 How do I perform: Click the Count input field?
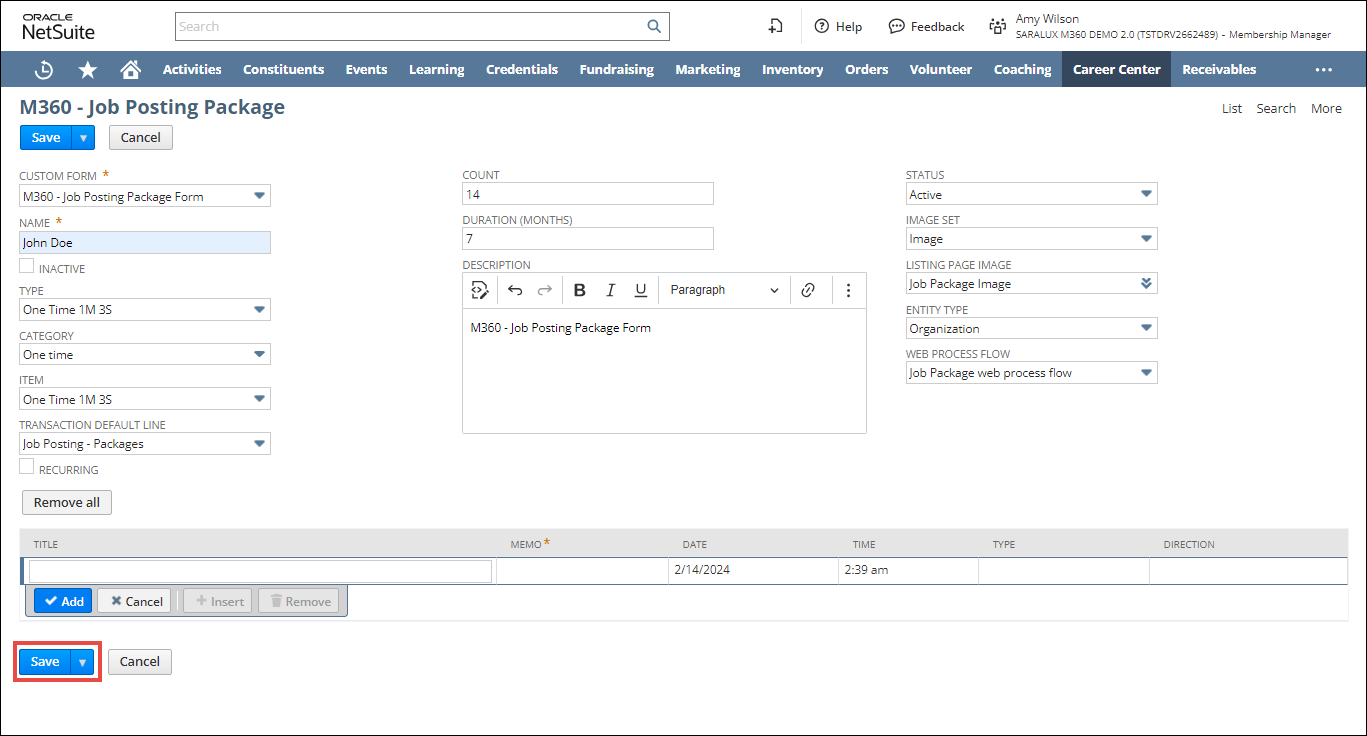click(588, 194)
